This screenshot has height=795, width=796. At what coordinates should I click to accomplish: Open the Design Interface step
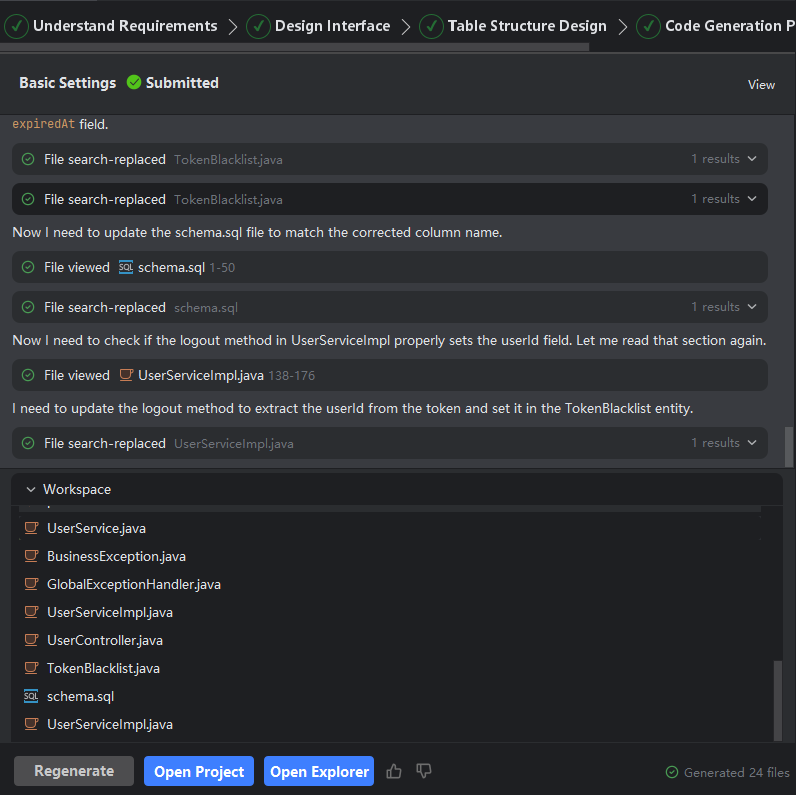(319, 26)
